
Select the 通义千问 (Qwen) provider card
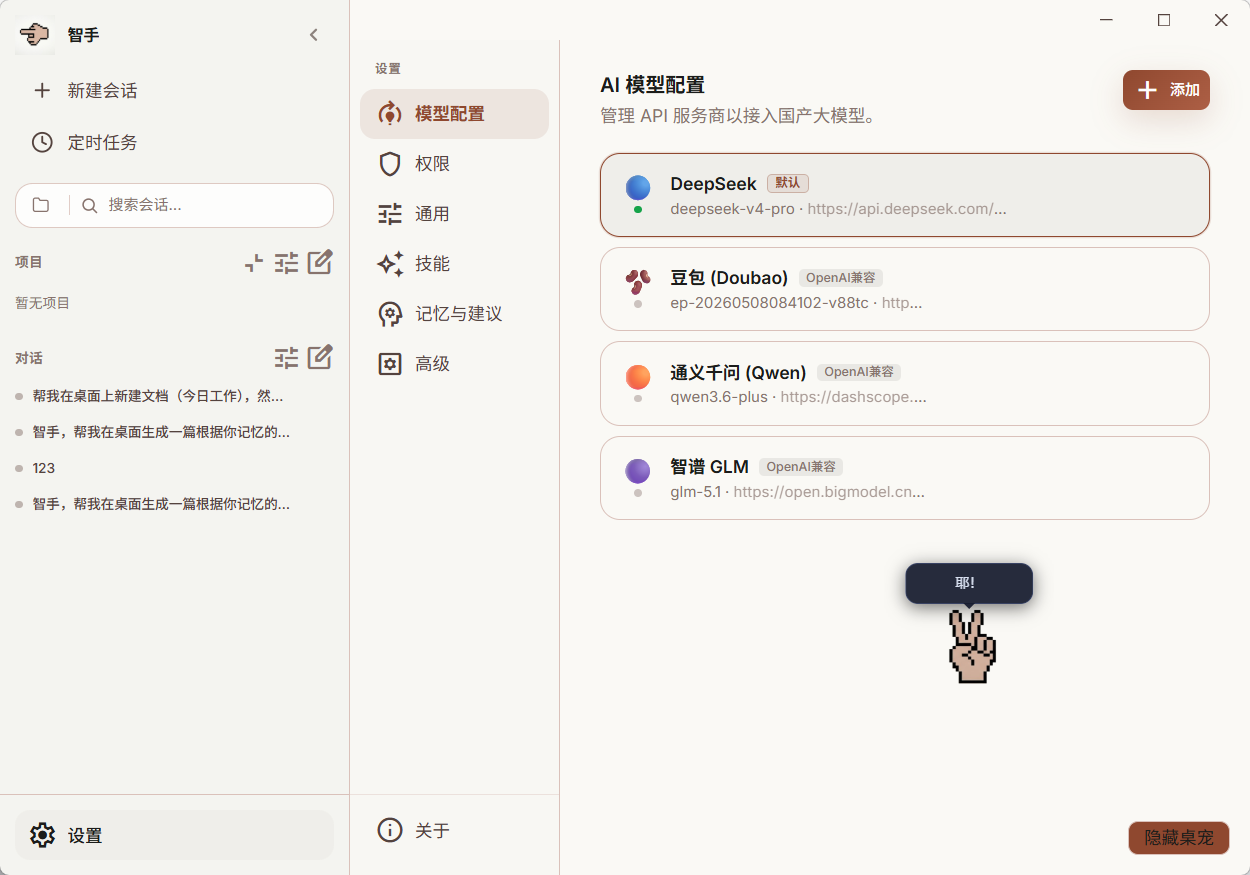(x=905, y=383)
